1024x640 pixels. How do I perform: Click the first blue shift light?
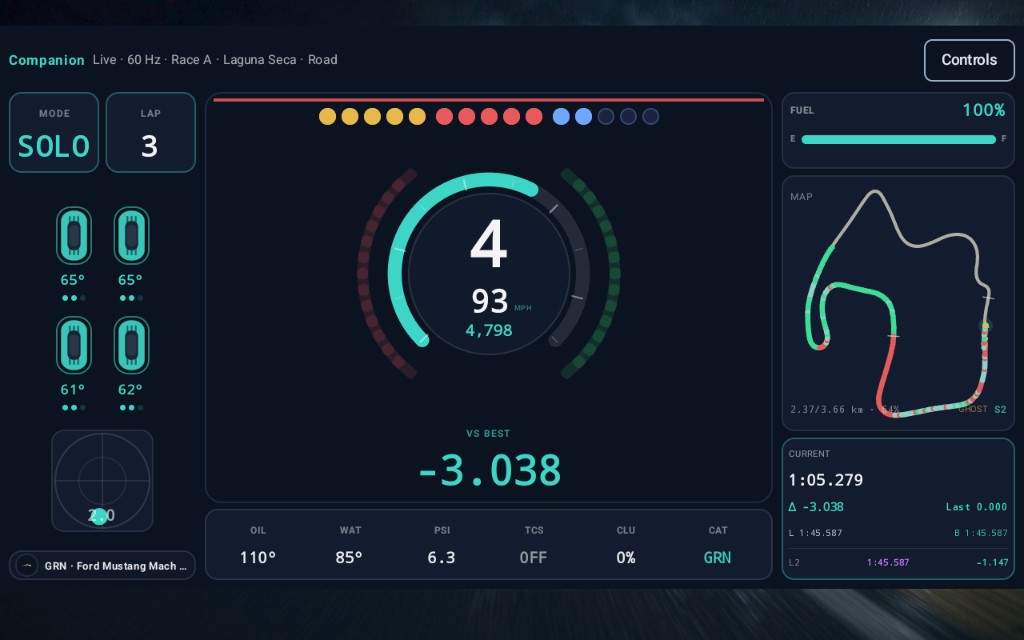point(561,116)
